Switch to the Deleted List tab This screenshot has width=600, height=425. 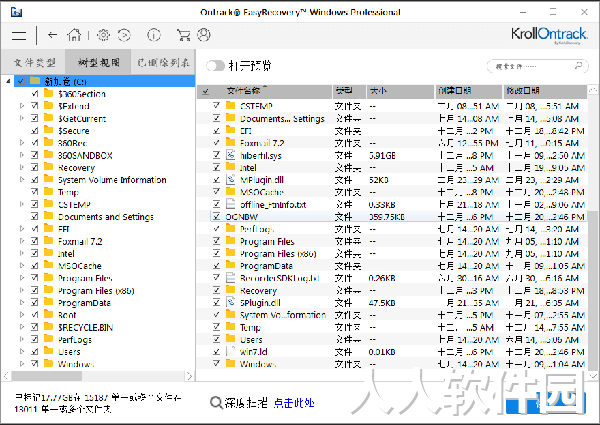(x=163, y=62)
